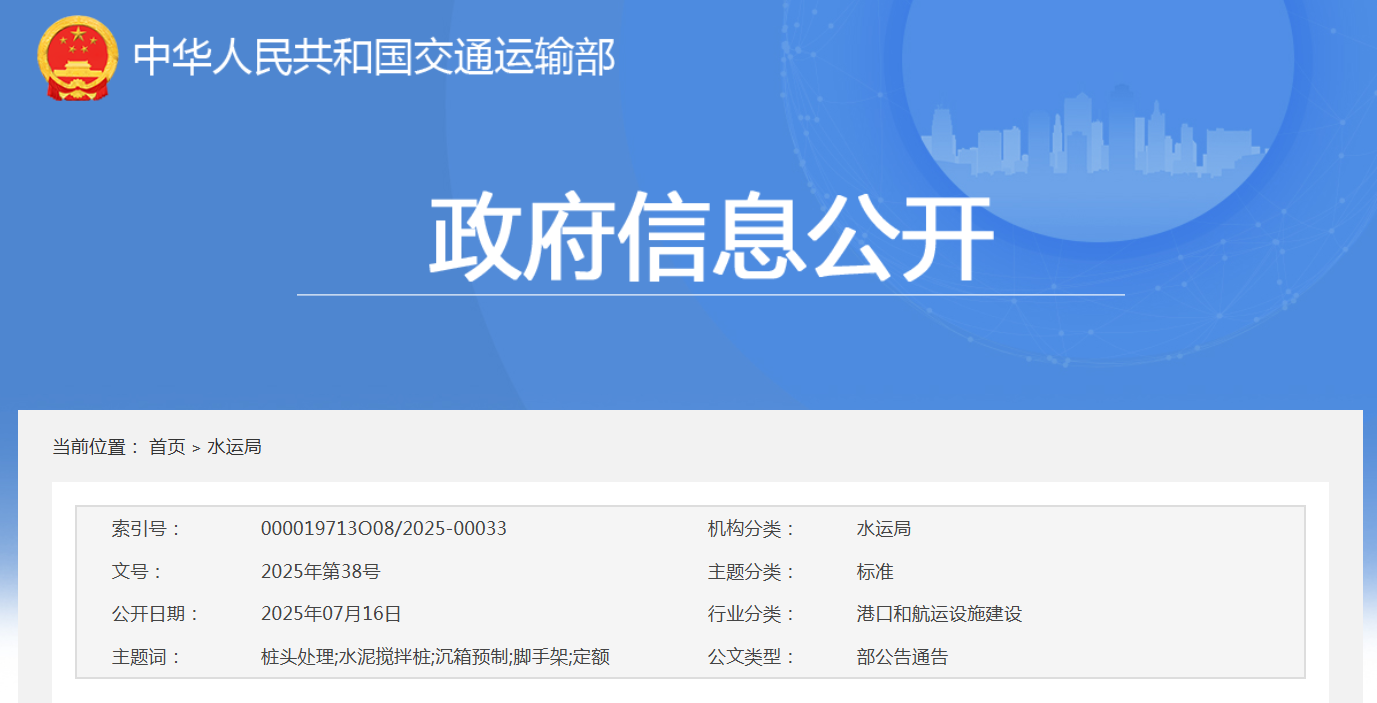
Task: Select index number 000019713O08/2025-00033
Action: pos(384,529)
